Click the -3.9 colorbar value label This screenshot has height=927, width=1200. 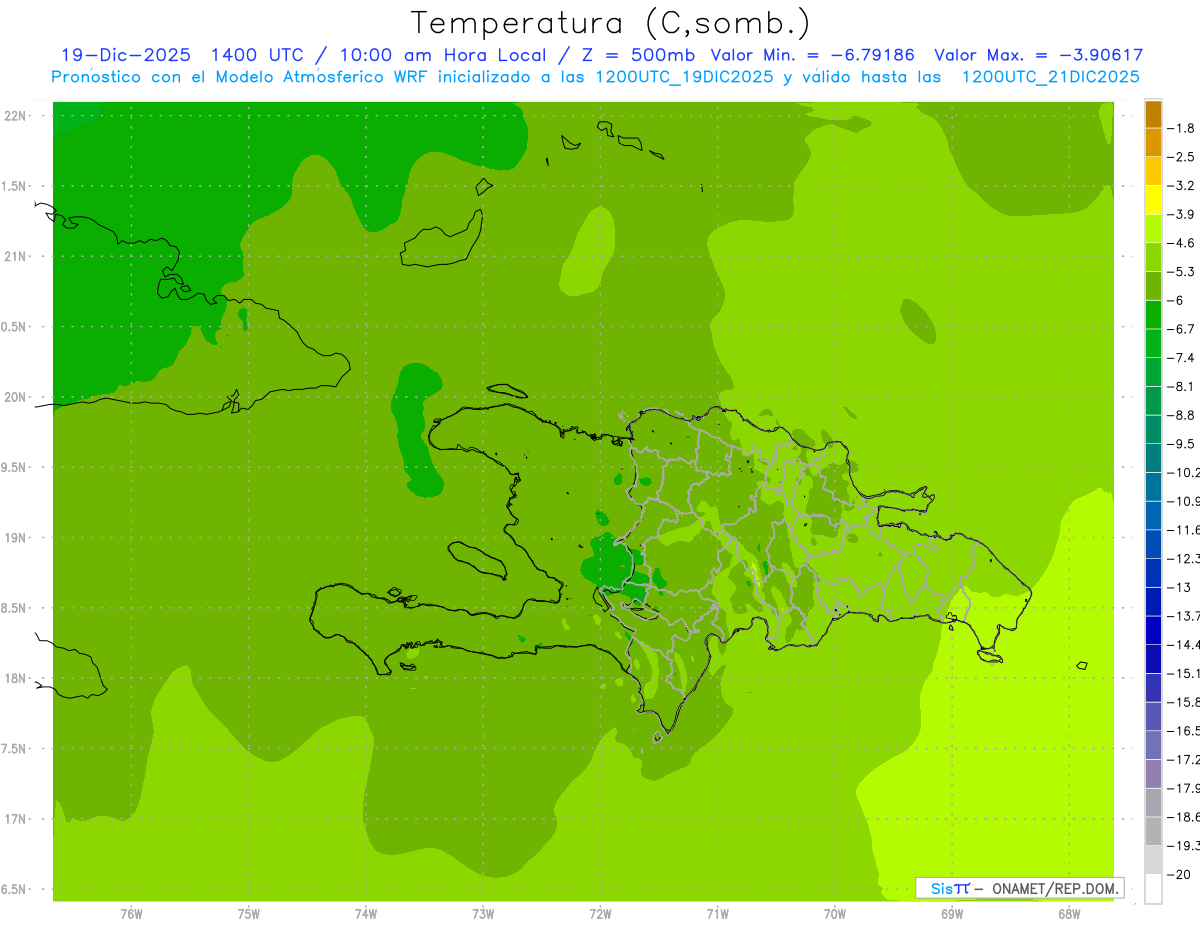[1182, 214]
